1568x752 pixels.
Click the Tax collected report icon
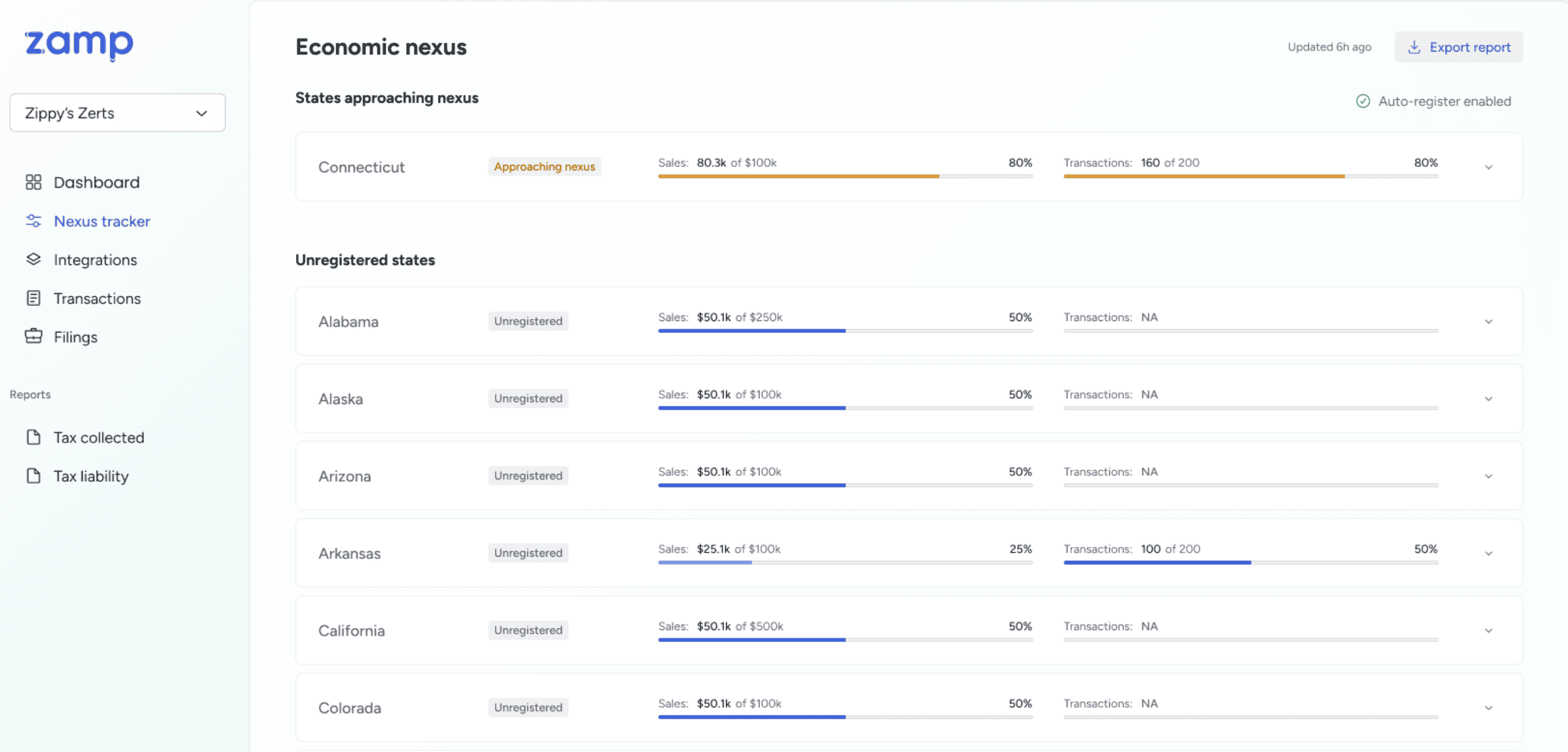click(33, 437)
